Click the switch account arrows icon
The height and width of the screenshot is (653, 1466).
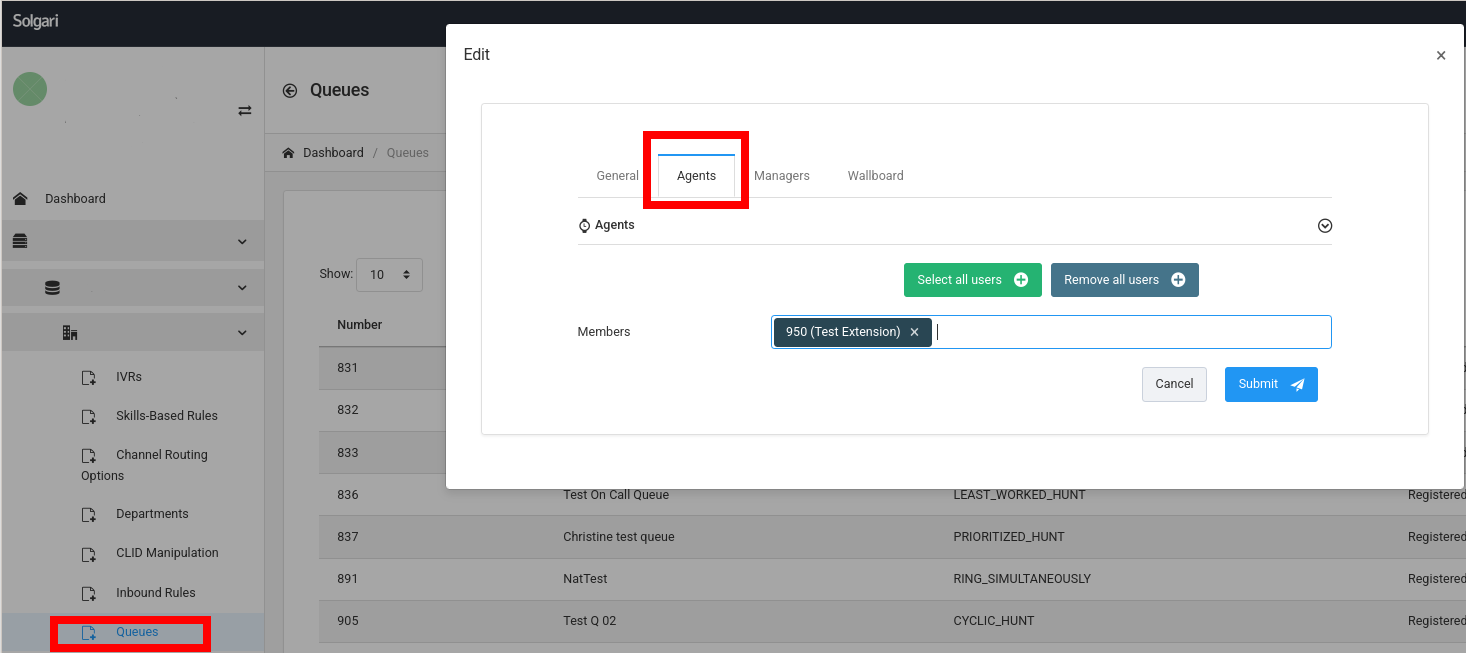pyautogui.click(x=244, y=111)
